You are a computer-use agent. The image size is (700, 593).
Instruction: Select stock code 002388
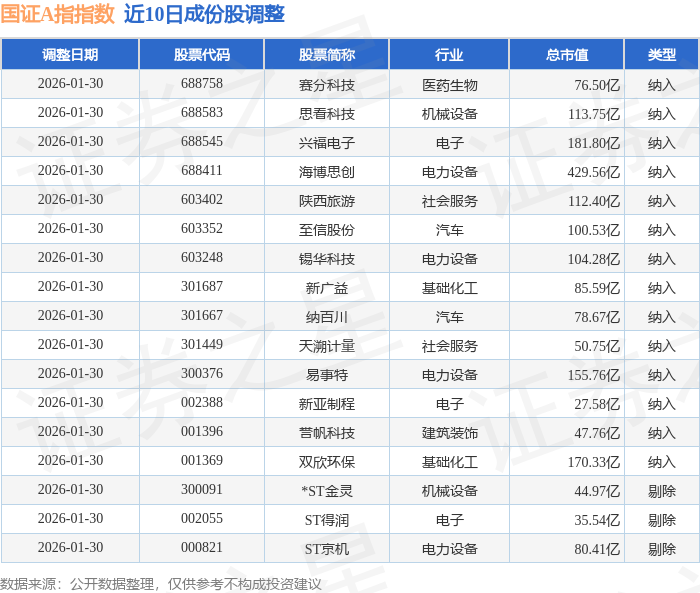[202, 403]
